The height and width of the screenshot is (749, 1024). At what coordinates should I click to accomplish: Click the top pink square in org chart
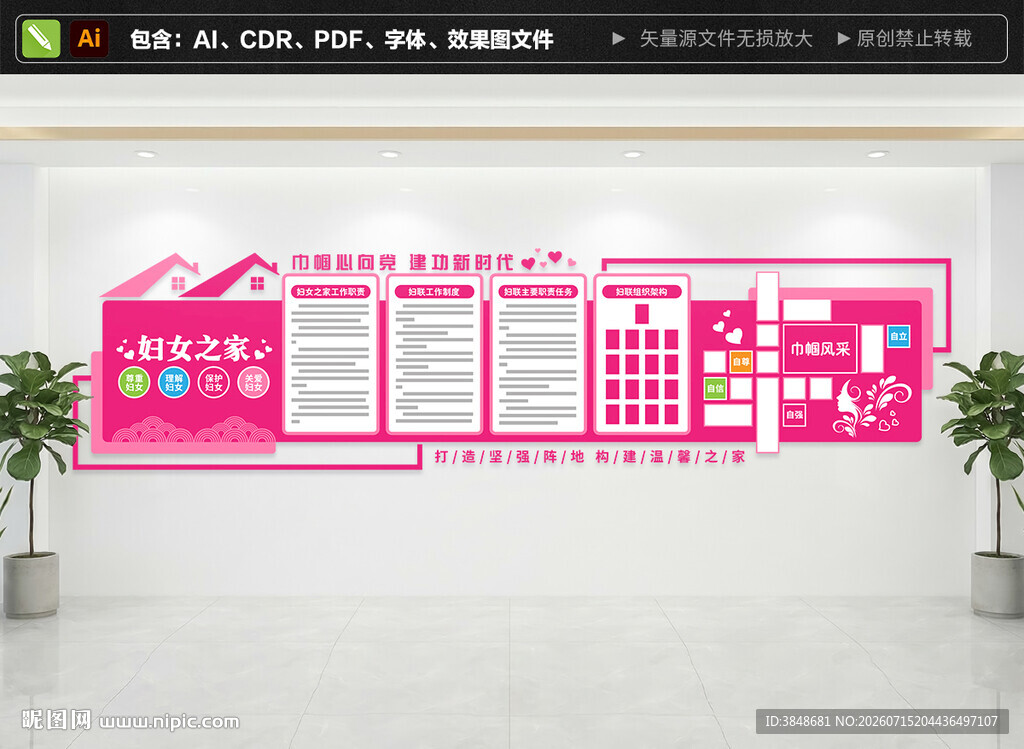(642, 314)
